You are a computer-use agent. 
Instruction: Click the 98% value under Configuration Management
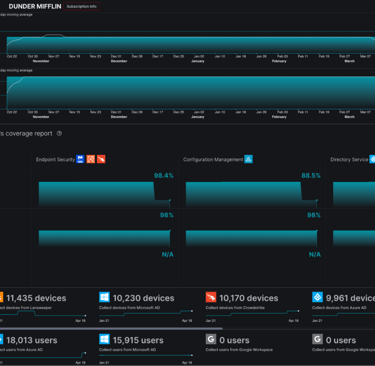pyautogui.click(x=314, y=215)
